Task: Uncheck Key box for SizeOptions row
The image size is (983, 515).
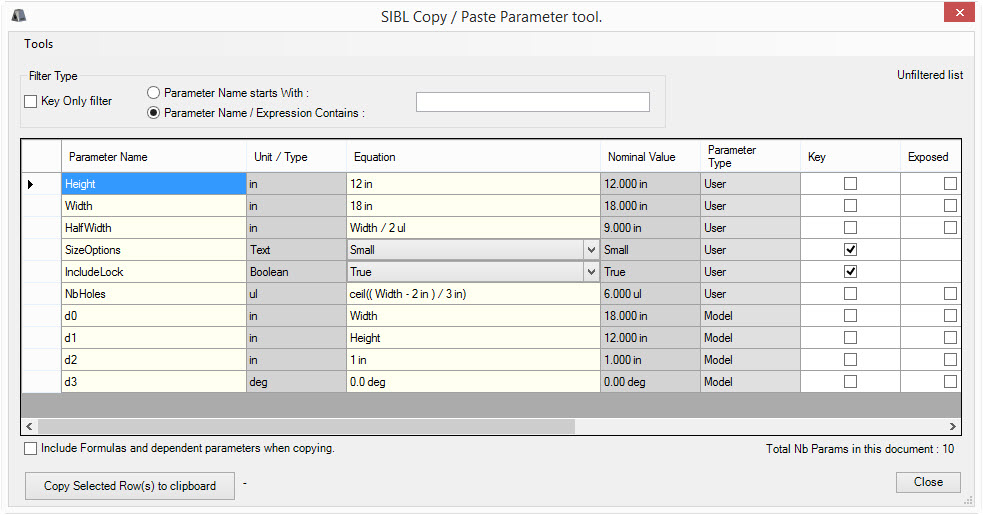Action: coord(850,250)
